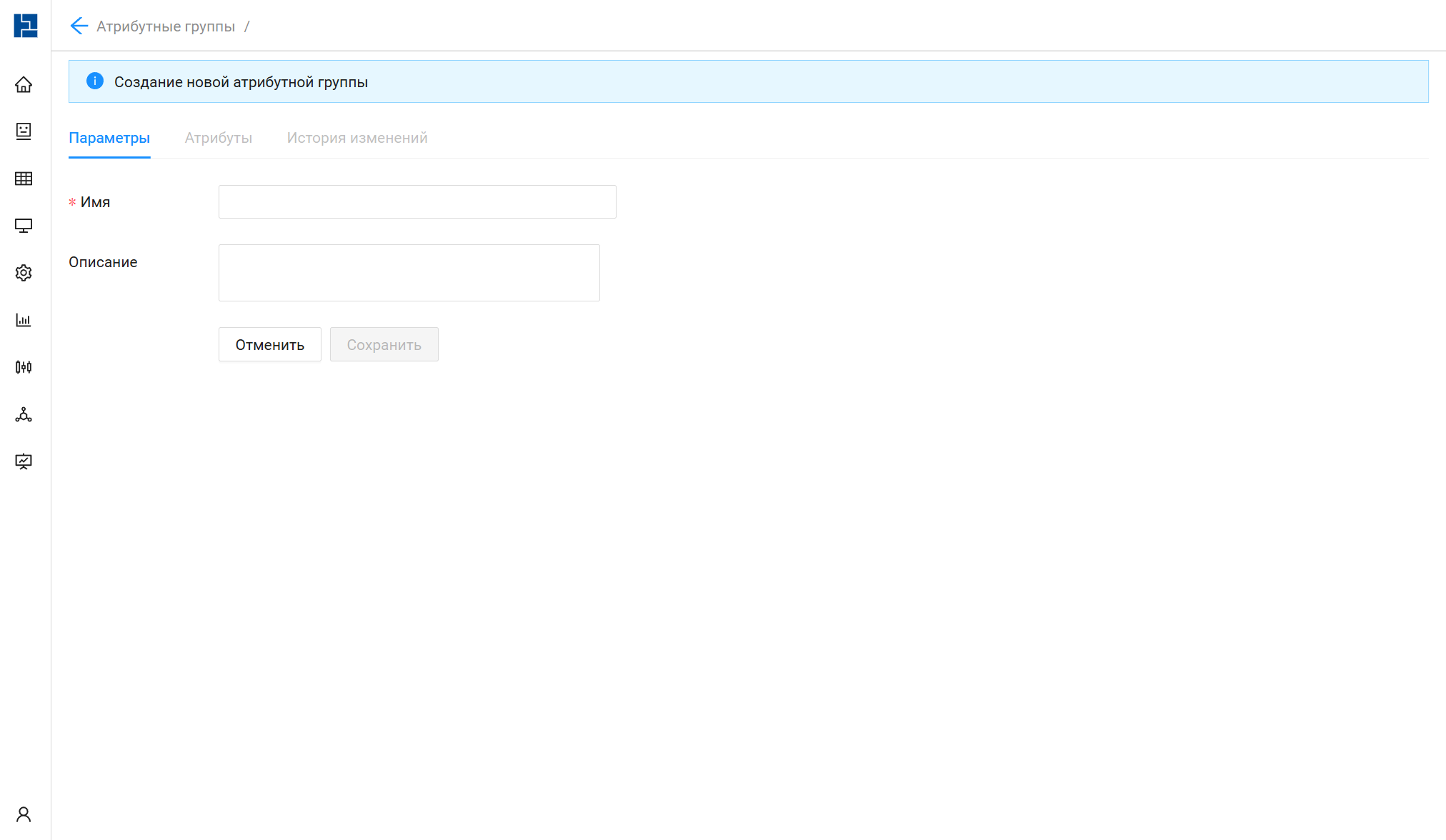Image resolution: width=1446 pixels, height=840 pixels.
Task: Open the bar chart sidebar icon
Action: coord(24,320)
